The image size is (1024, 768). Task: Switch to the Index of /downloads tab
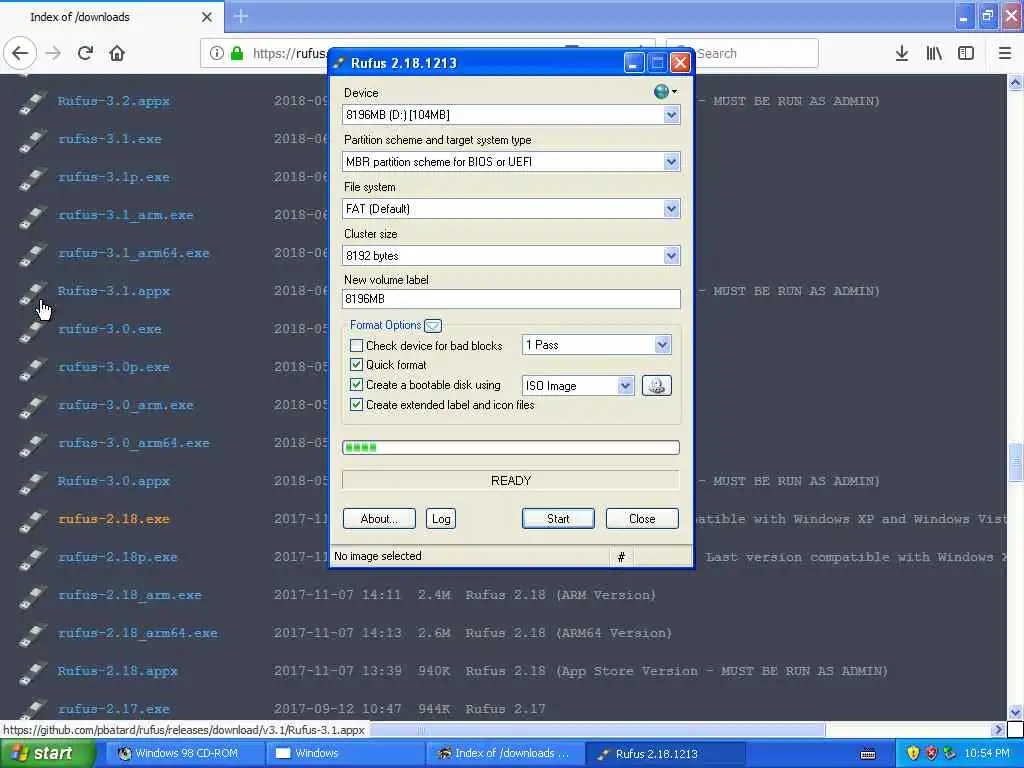112,16
